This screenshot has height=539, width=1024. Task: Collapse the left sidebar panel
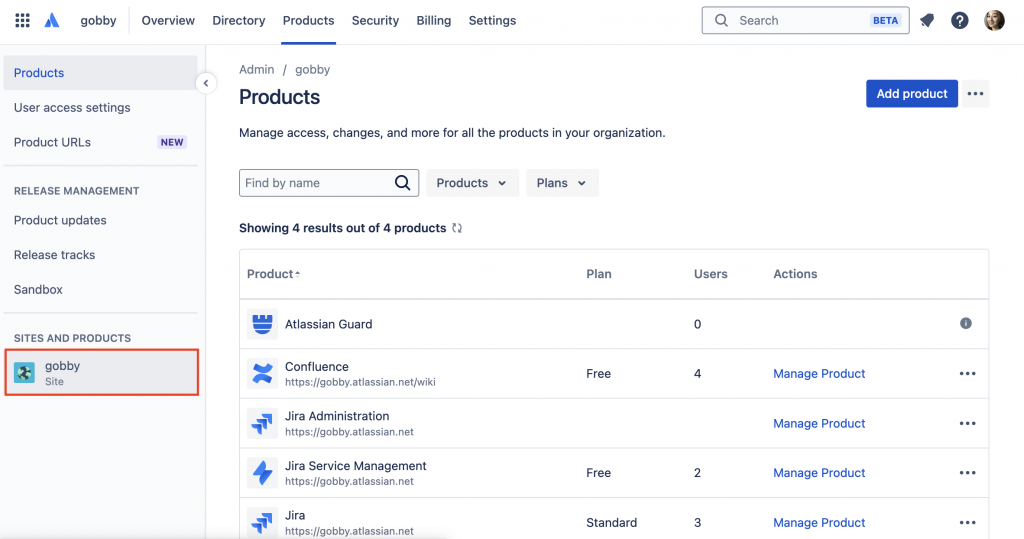(205, 83)
